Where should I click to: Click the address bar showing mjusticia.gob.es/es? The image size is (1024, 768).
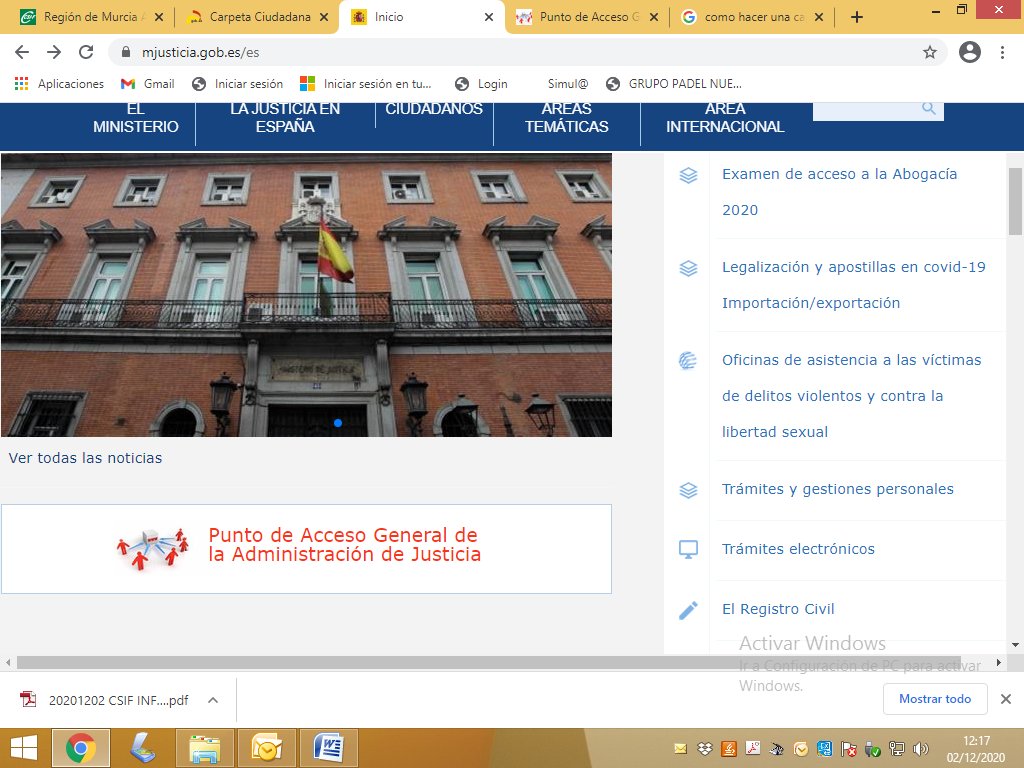(x=528, y=52)
